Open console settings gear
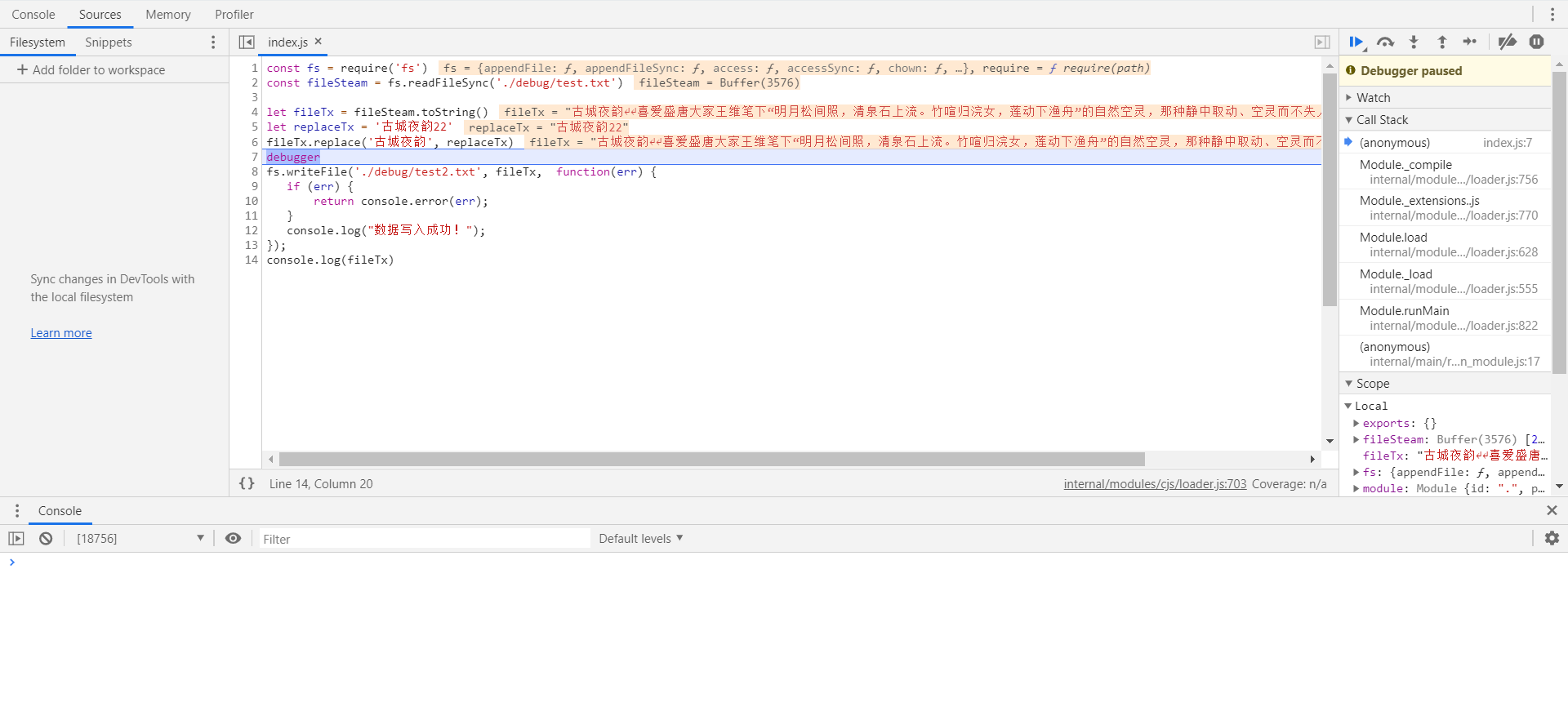Screen dimensions: 1568x707 (1552, 538)
